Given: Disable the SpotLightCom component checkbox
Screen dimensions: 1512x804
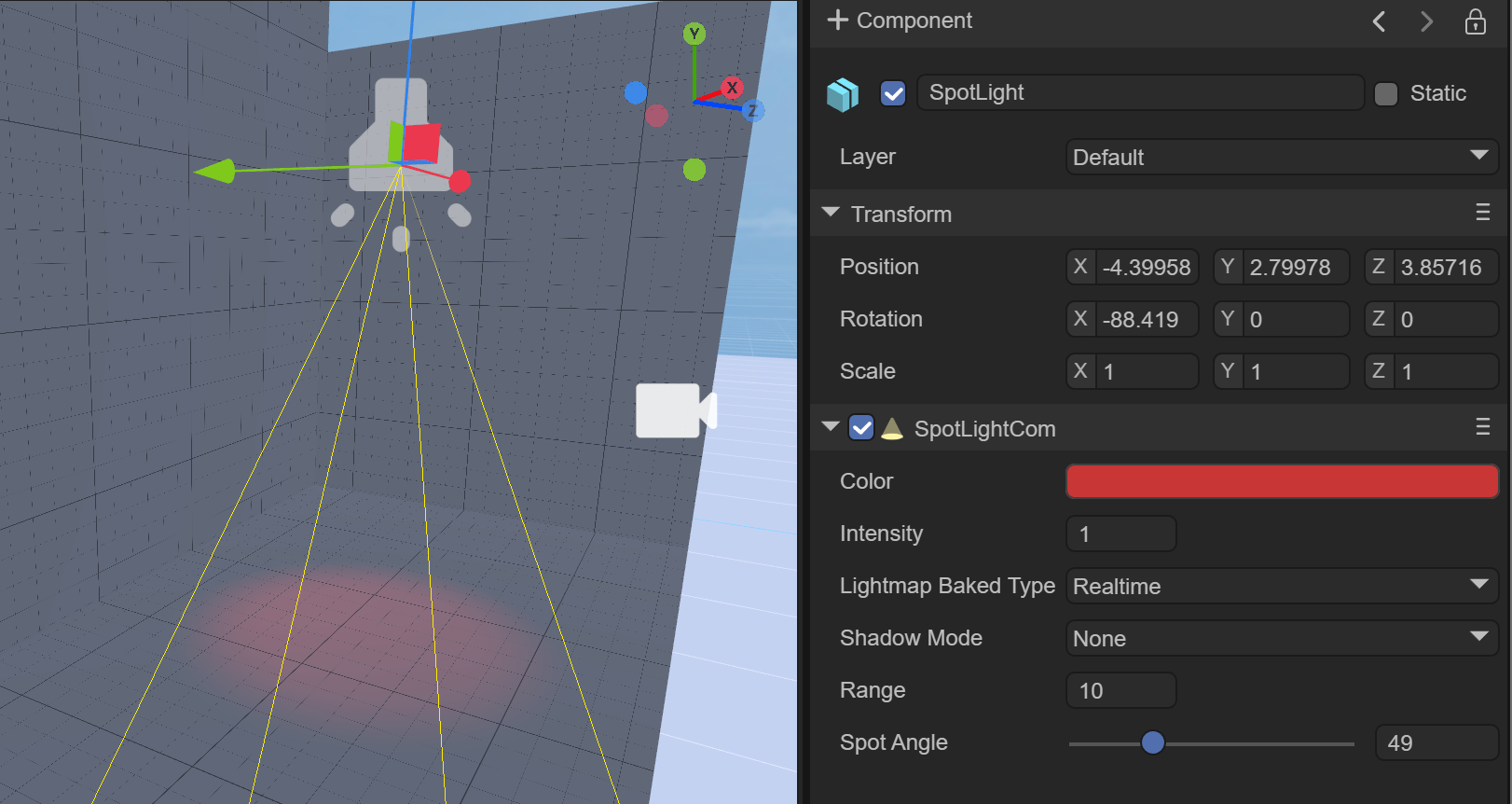Looking at the screenshot, I should tap(861, 428).
